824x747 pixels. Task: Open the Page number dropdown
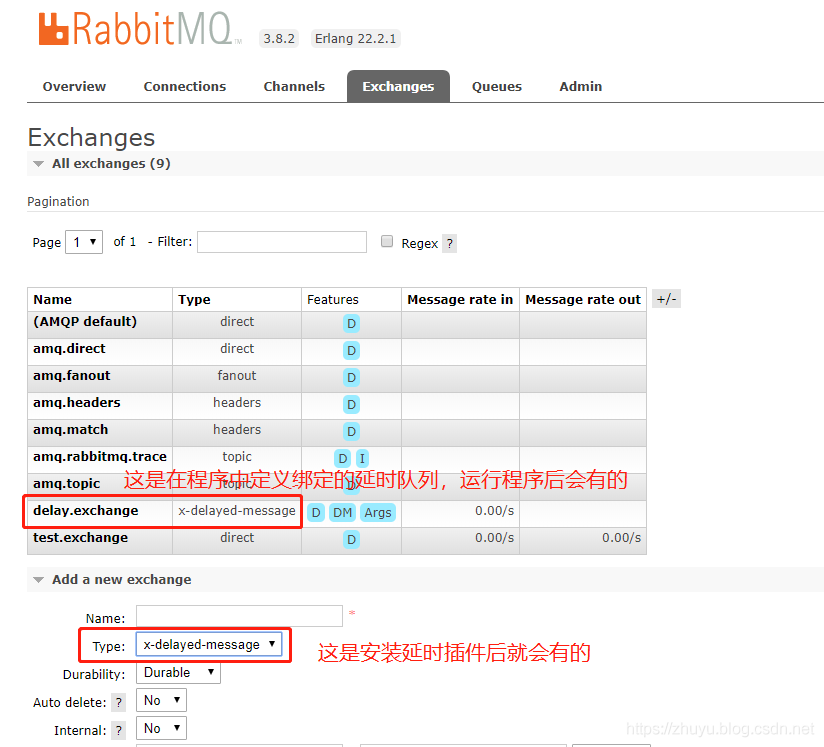[84, 242]
